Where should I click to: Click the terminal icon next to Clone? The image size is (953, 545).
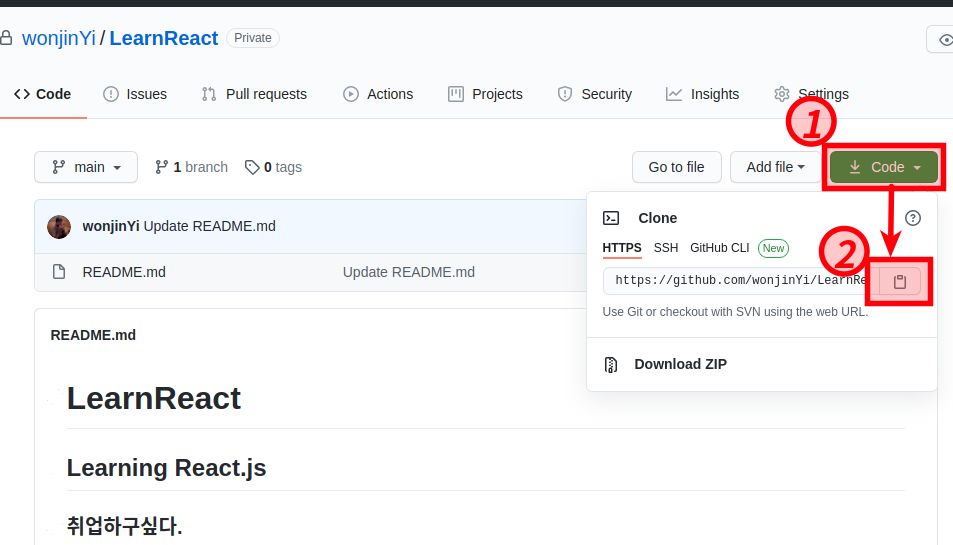pyautogui.click(x=611, y=218)
